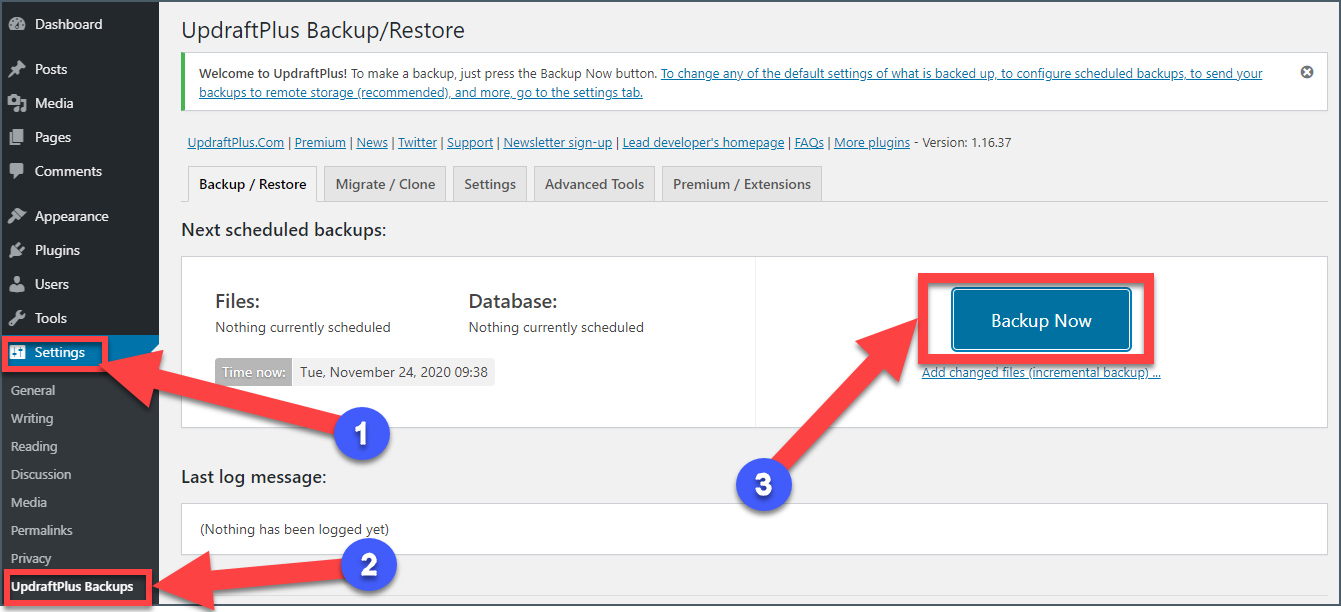1341x612 pixels.
Task: Click the Plugins plug icon
Action: (17, 250)
